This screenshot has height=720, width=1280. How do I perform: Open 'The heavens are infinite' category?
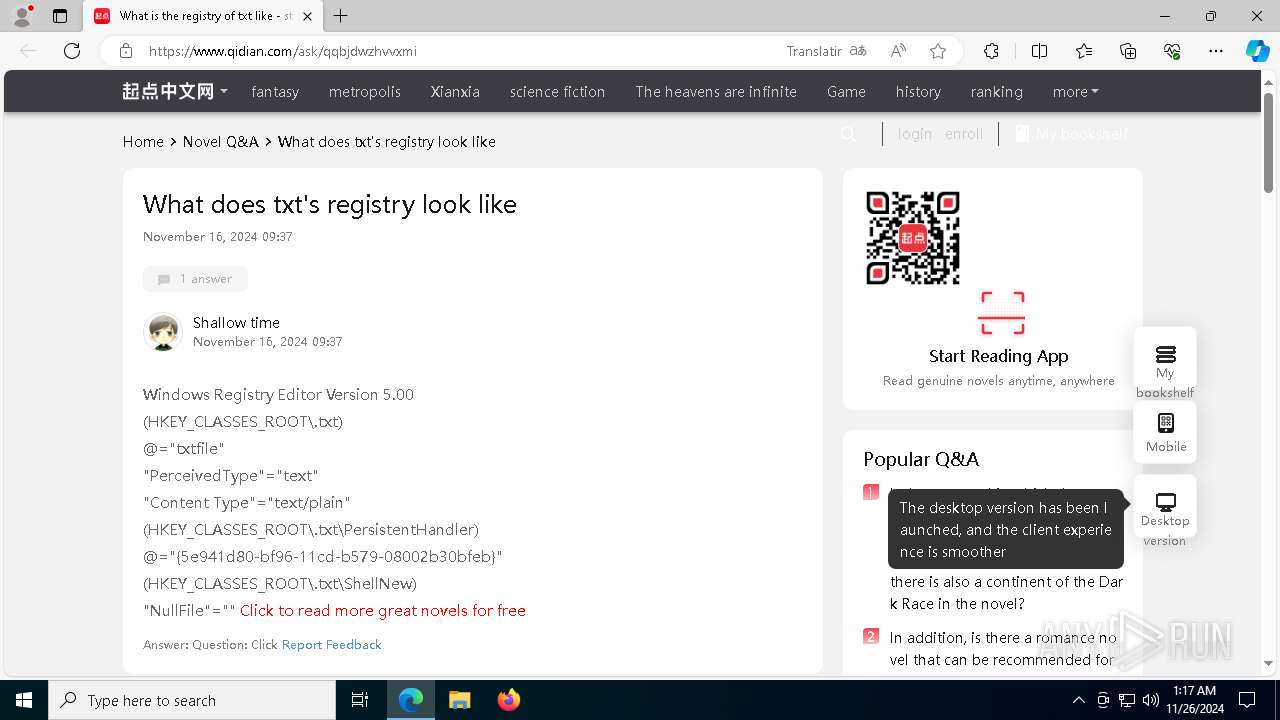716,92
